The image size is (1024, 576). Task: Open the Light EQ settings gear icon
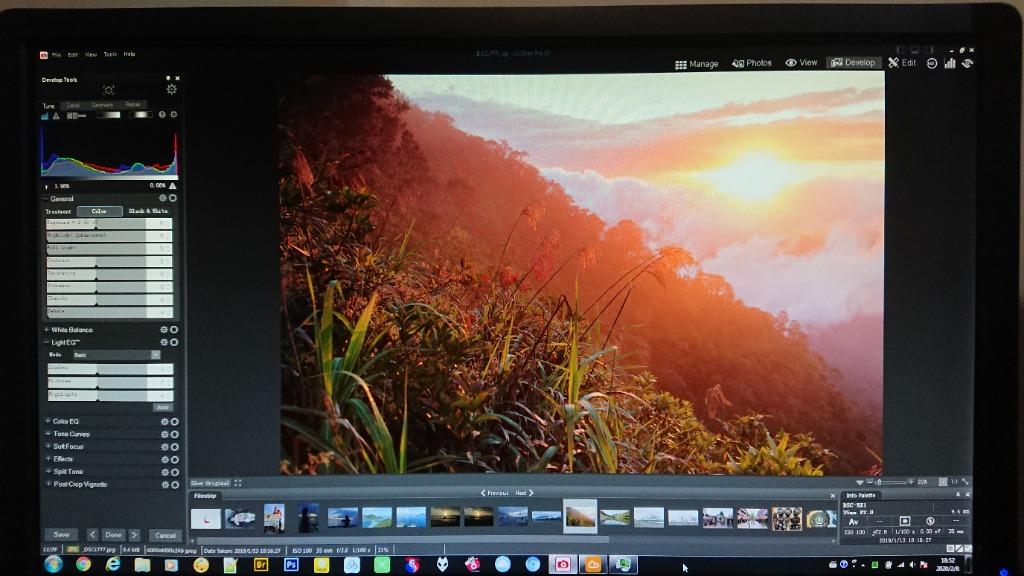pyautogui.click(x=164, y=342)
